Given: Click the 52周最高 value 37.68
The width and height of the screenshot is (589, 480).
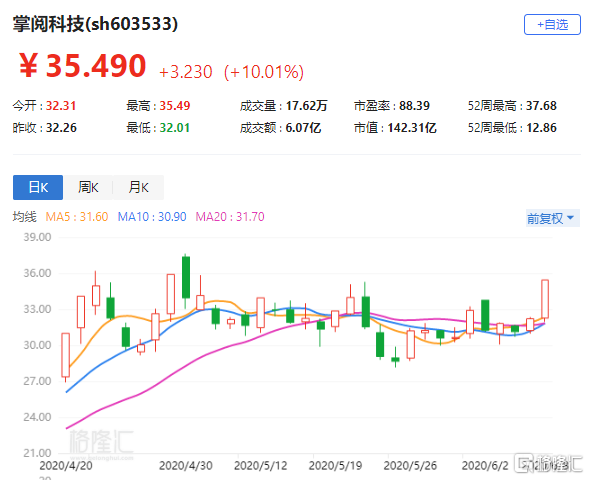Looking at the screenshot, I should pyautogui.click(x=541, y=106).
